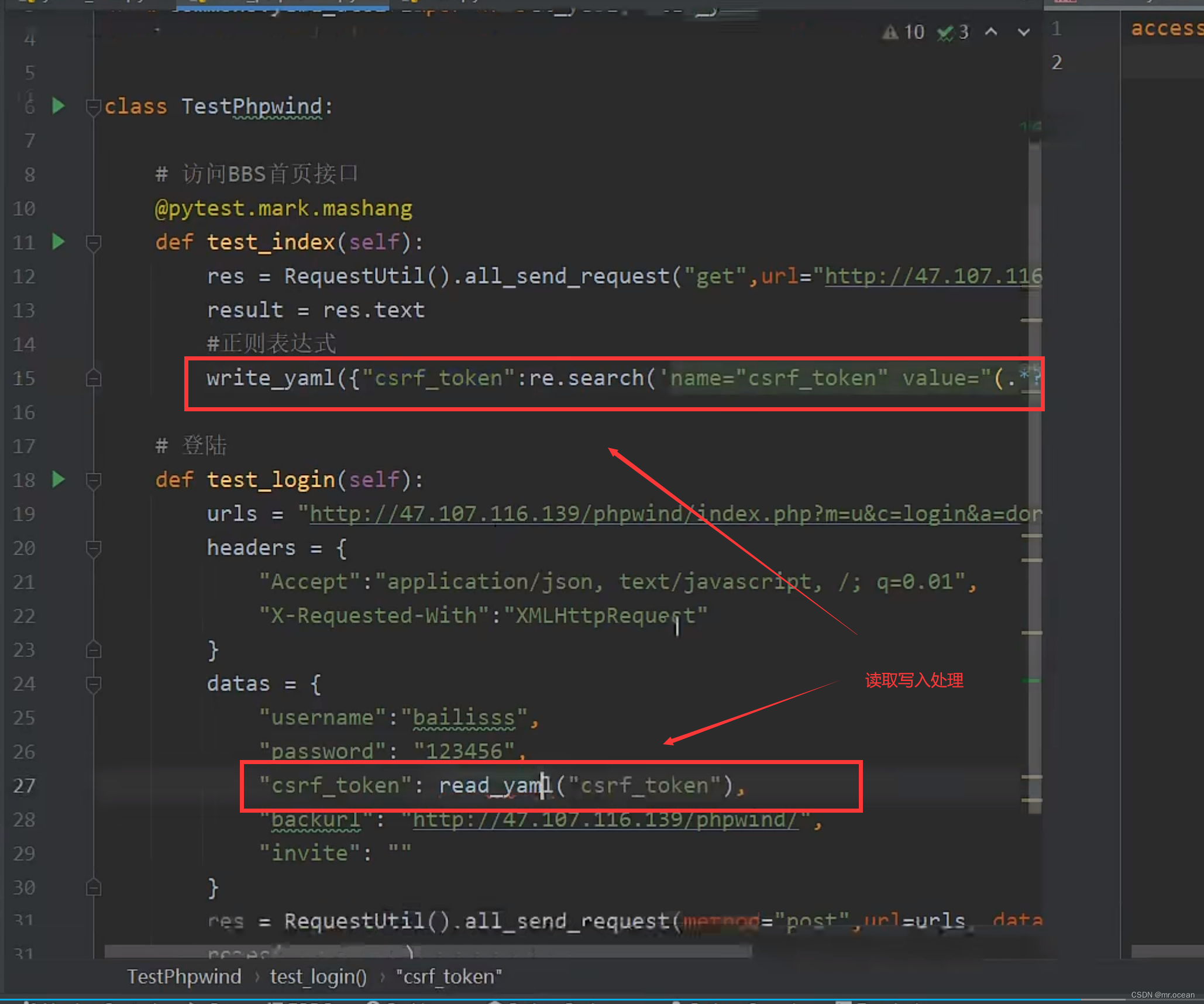Click run icon beside test_index
This screenshot has height=1004, width=1204.
point(58,241)
